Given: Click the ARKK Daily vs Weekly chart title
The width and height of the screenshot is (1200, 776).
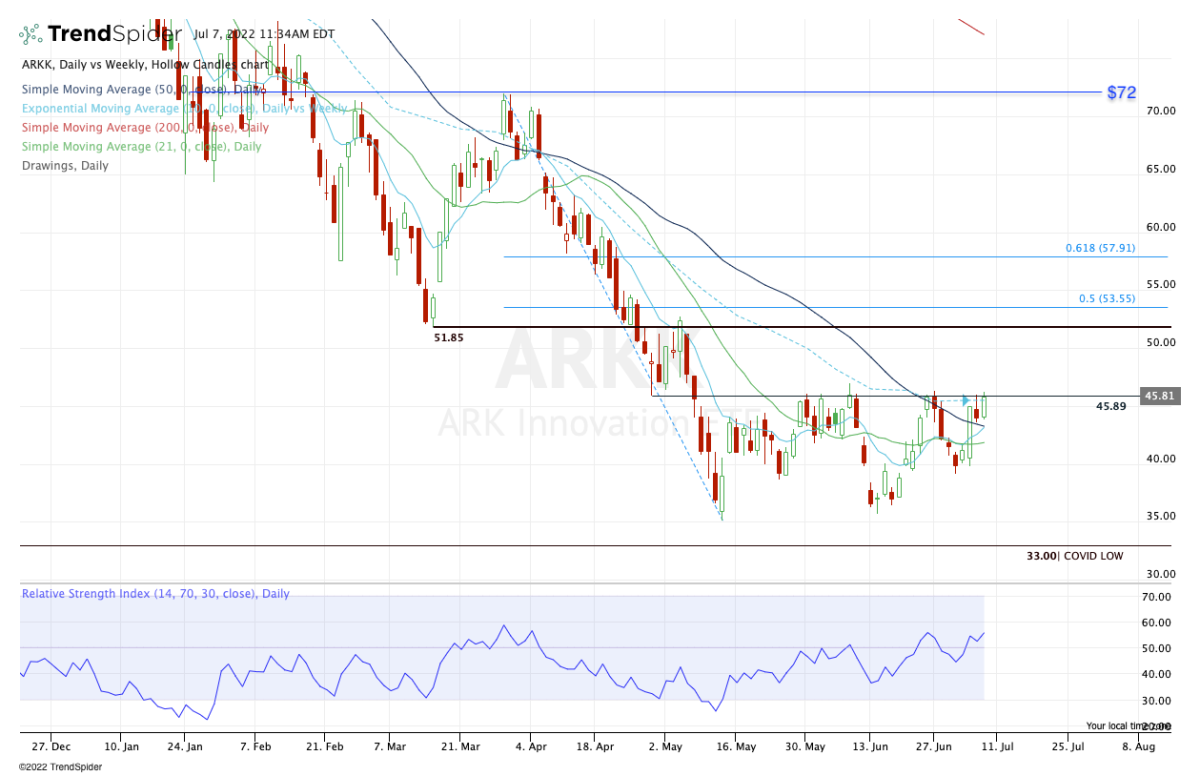Looking at the screenshot, I should point(145,64).
